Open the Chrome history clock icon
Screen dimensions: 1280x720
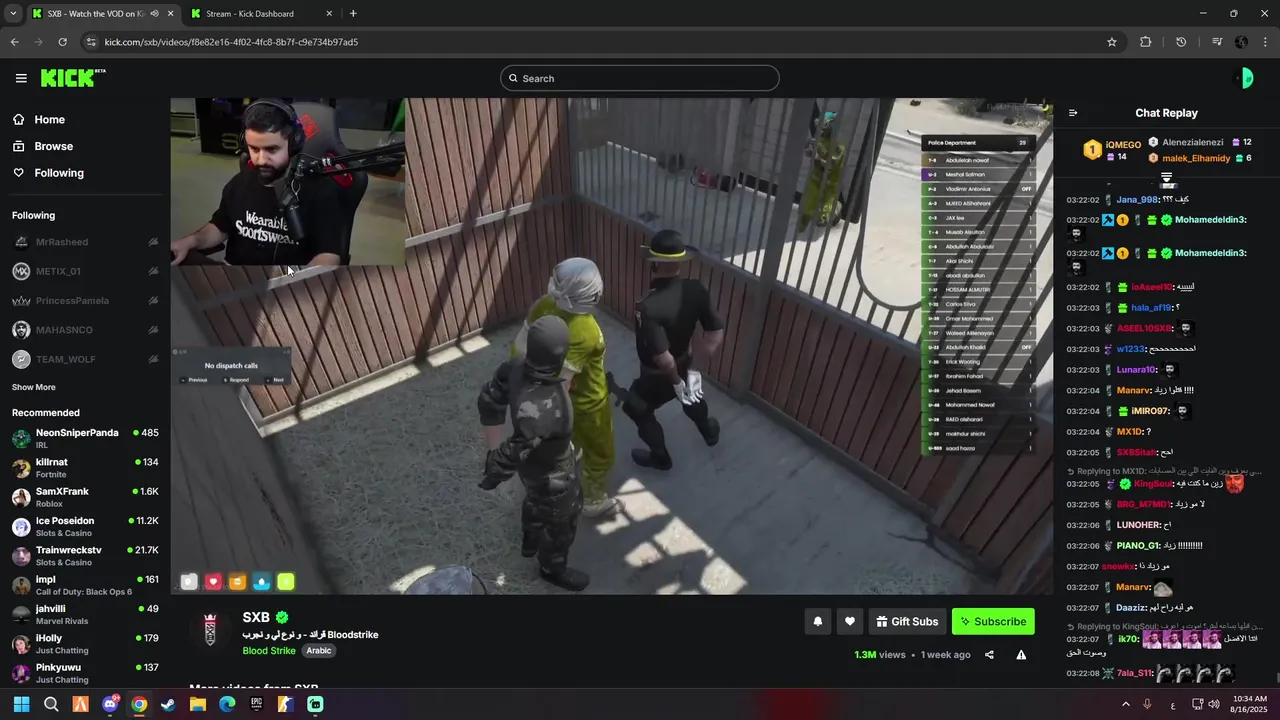[1181, 42]
